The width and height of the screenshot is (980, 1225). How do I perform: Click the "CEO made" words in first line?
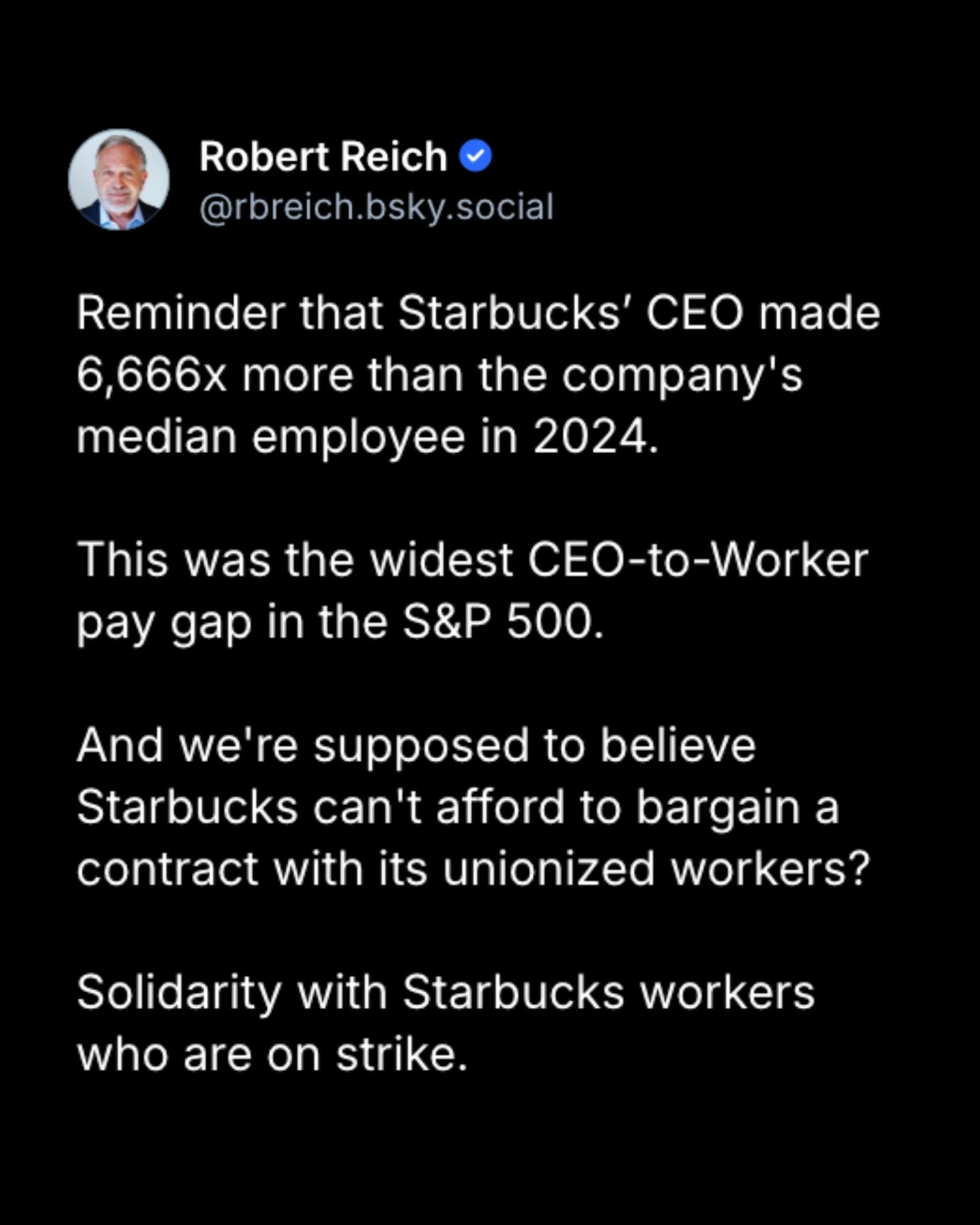[x=762, y=313]
